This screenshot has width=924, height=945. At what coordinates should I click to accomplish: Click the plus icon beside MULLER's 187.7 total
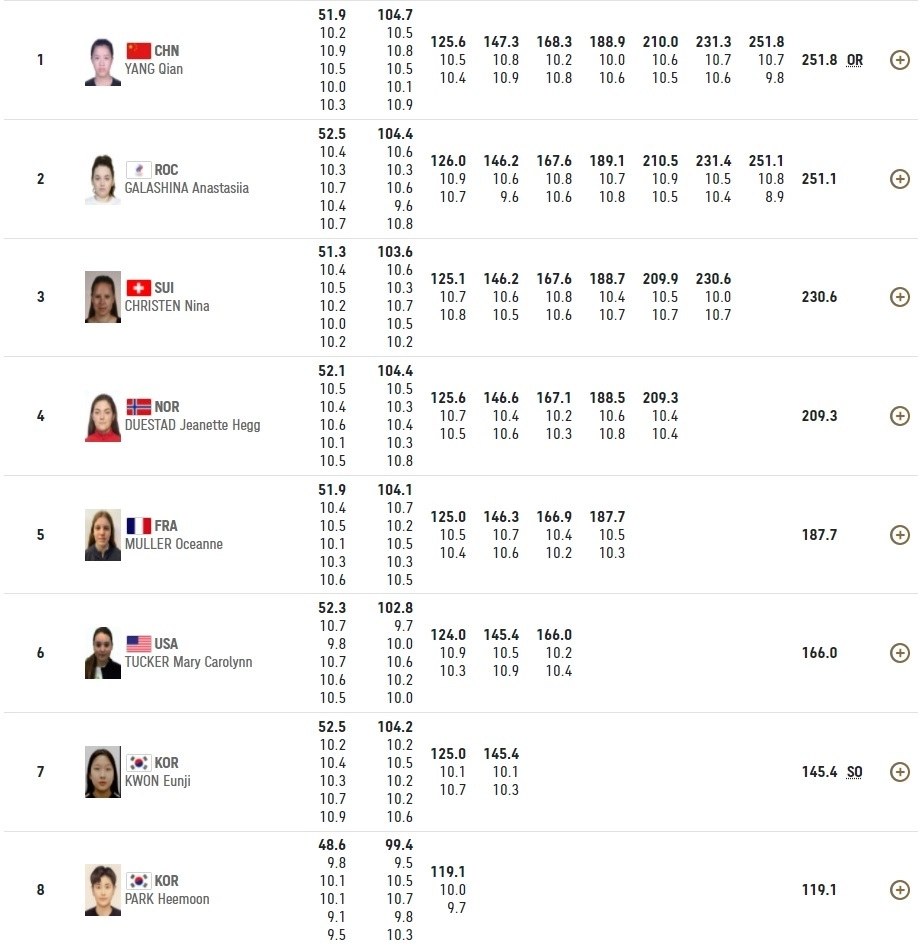(899, 535)
